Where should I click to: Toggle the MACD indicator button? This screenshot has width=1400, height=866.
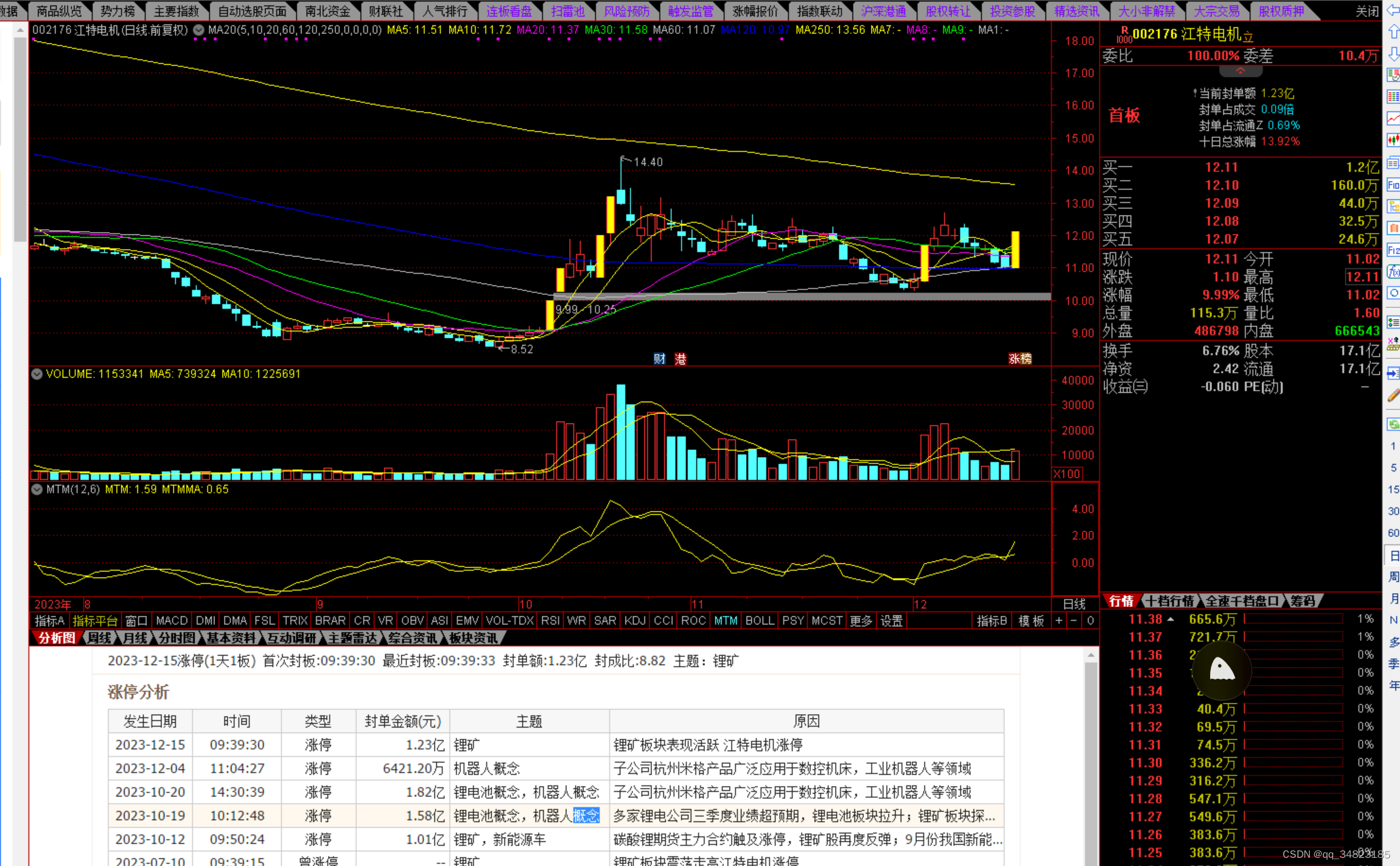coord(172,621)
